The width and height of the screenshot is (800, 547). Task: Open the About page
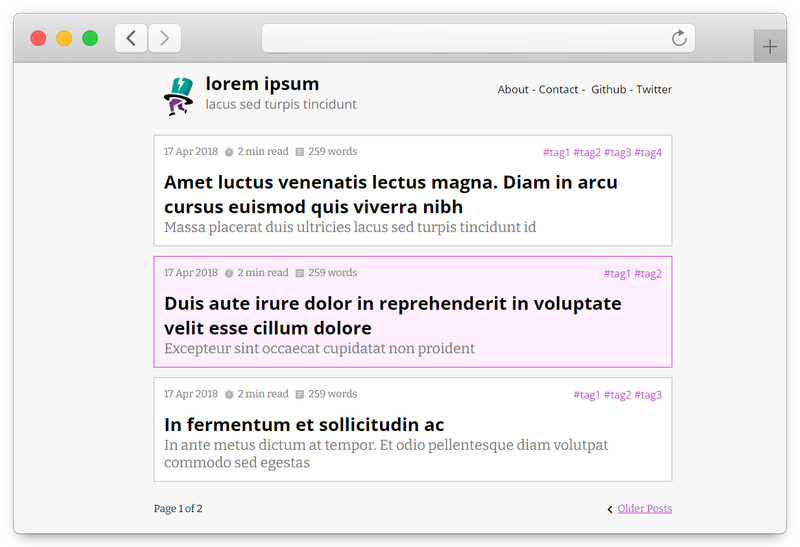coord(513,89)
